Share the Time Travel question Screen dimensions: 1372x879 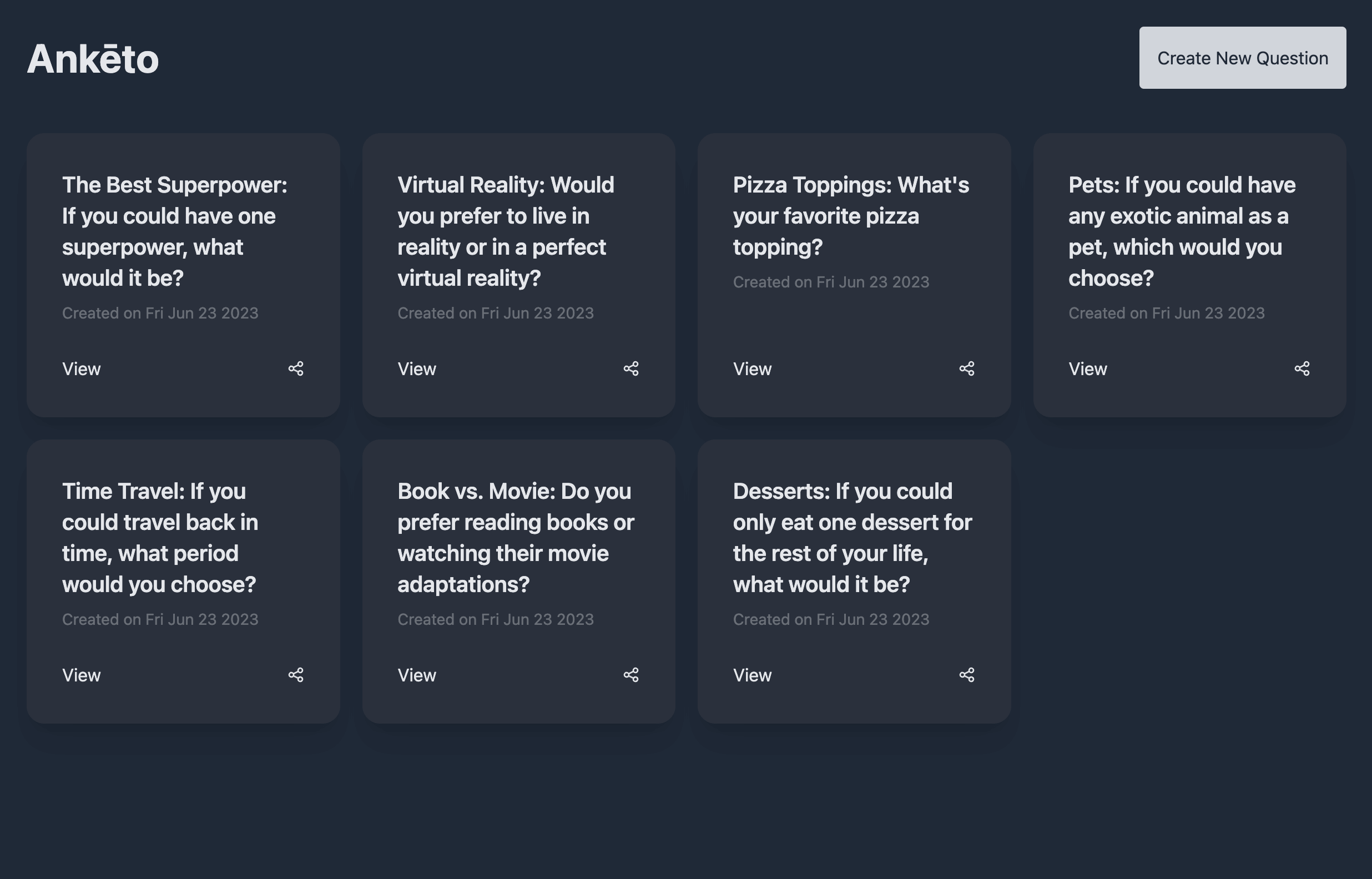[296, 675]
